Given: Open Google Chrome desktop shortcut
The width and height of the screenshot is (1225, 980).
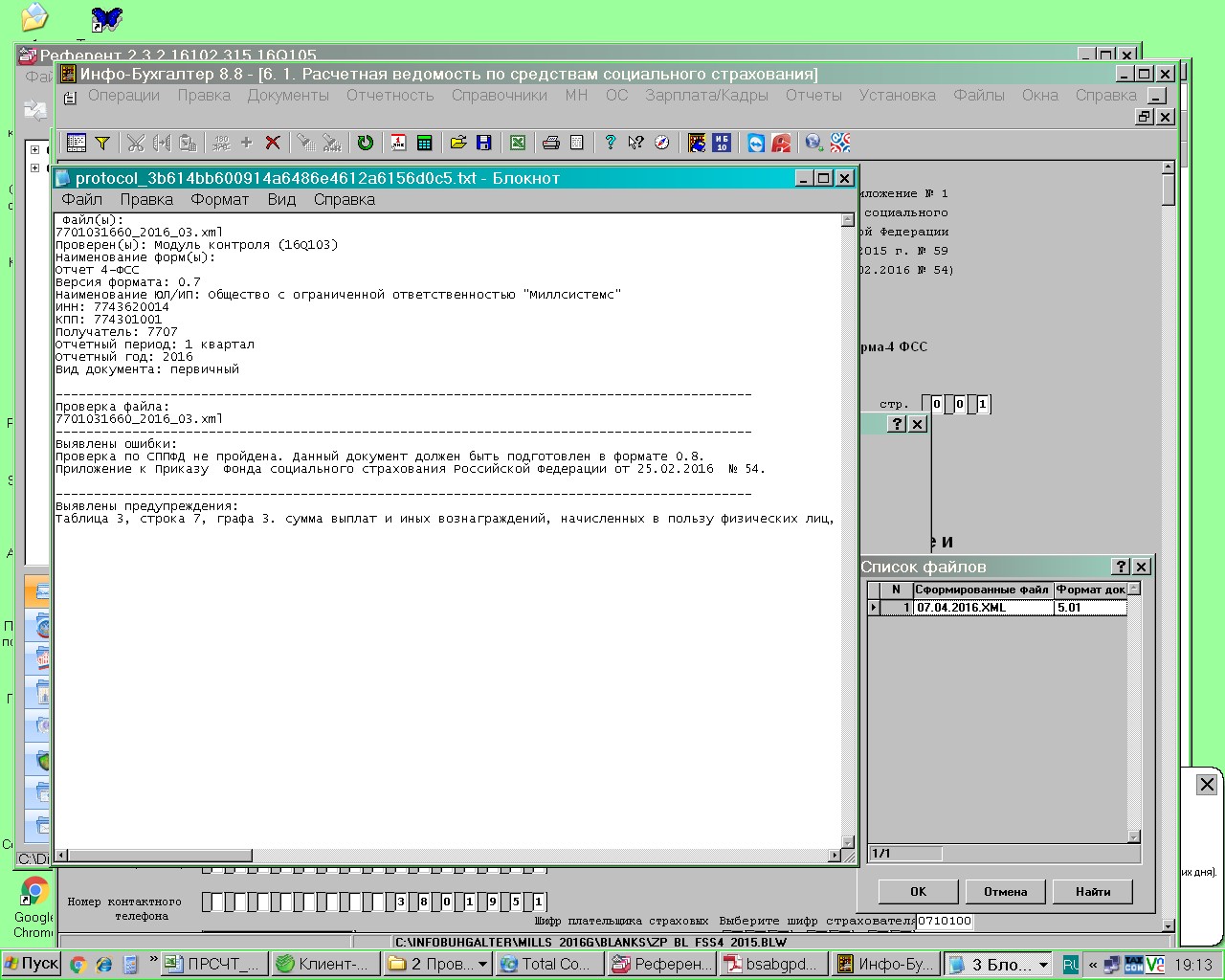Looking at the screenshot, I should pyautogui.click(x=34, y=905).
